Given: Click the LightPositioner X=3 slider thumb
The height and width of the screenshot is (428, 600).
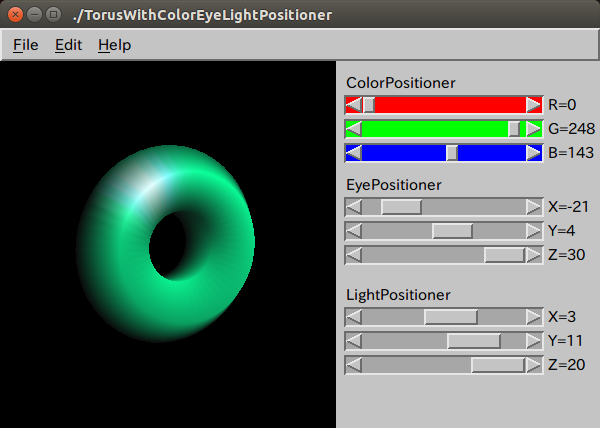Looking at the screenshot, I should 451,317.
